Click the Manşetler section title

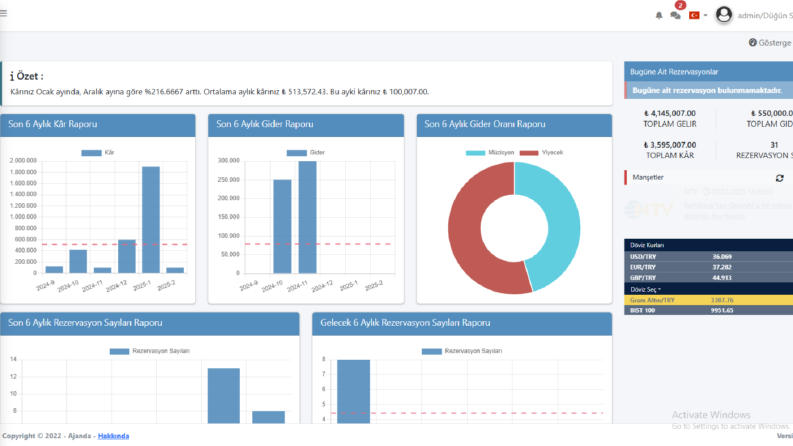pyautogui.click(x=647, y=177)
